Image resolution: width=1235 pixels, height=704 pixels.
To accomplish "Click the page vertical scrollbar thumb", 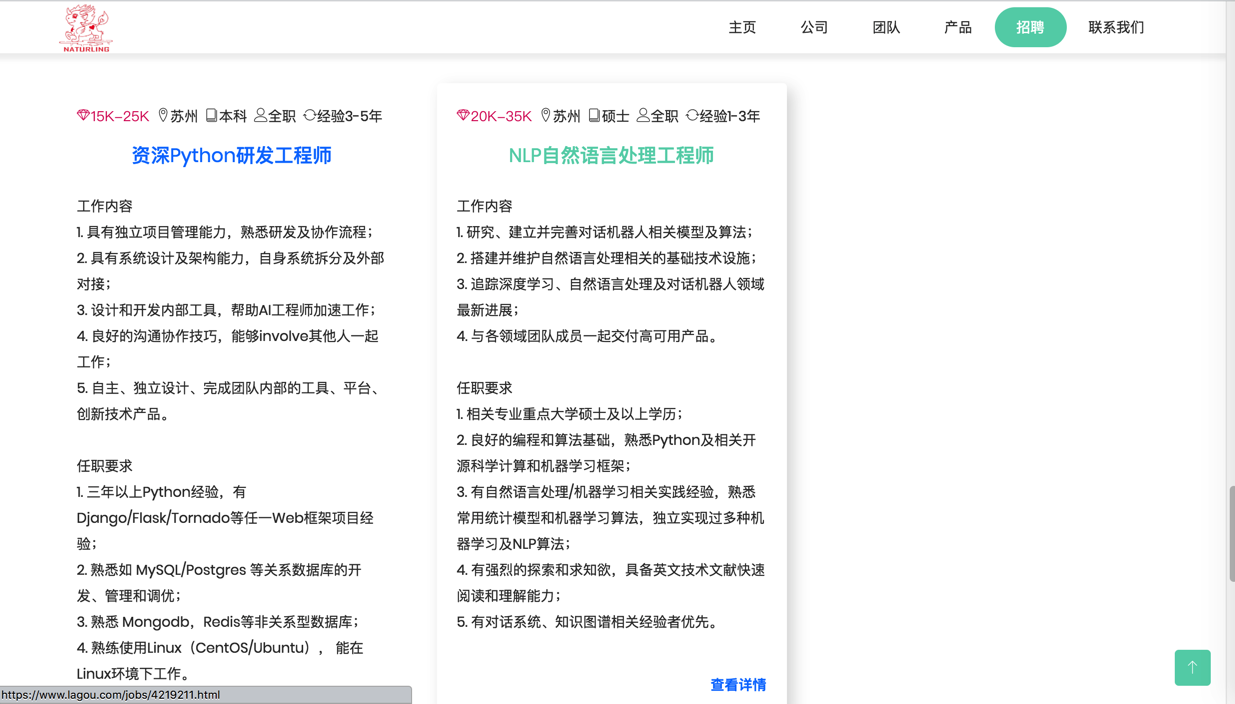I will [1231, 533].
